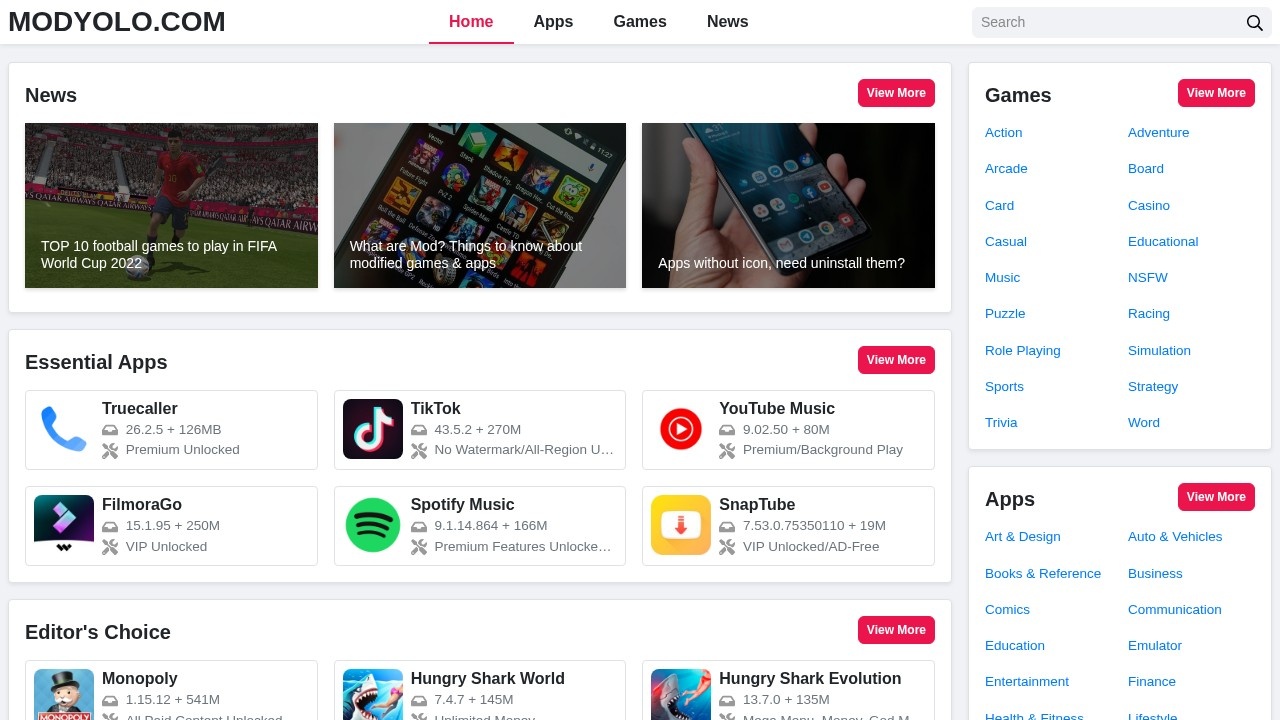Focus the Search input field
Screen dimensions: 1280x720
(1108, 22)
